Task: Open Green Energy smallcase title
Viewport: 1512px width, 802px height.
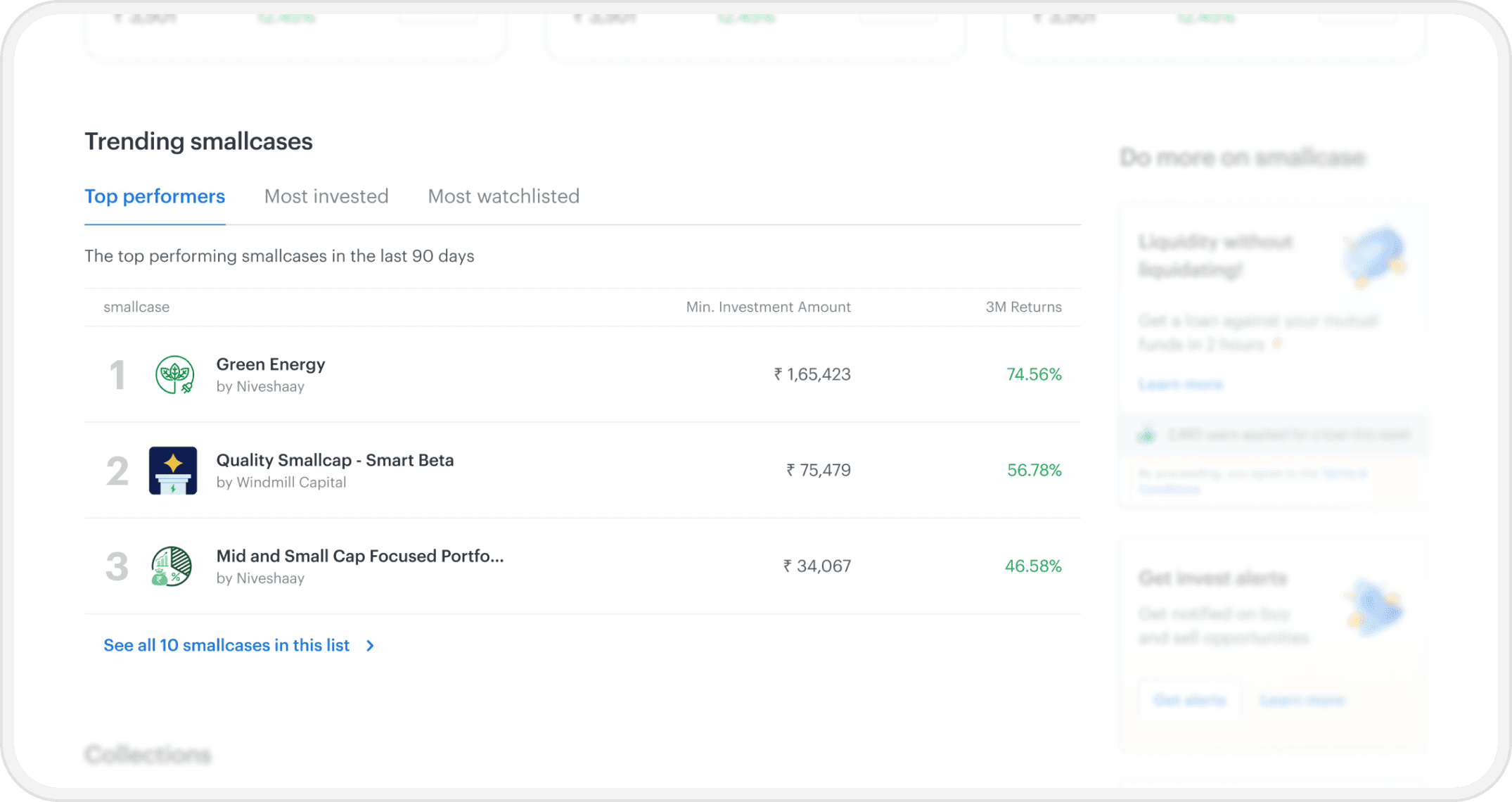Action: click(271, 364)
